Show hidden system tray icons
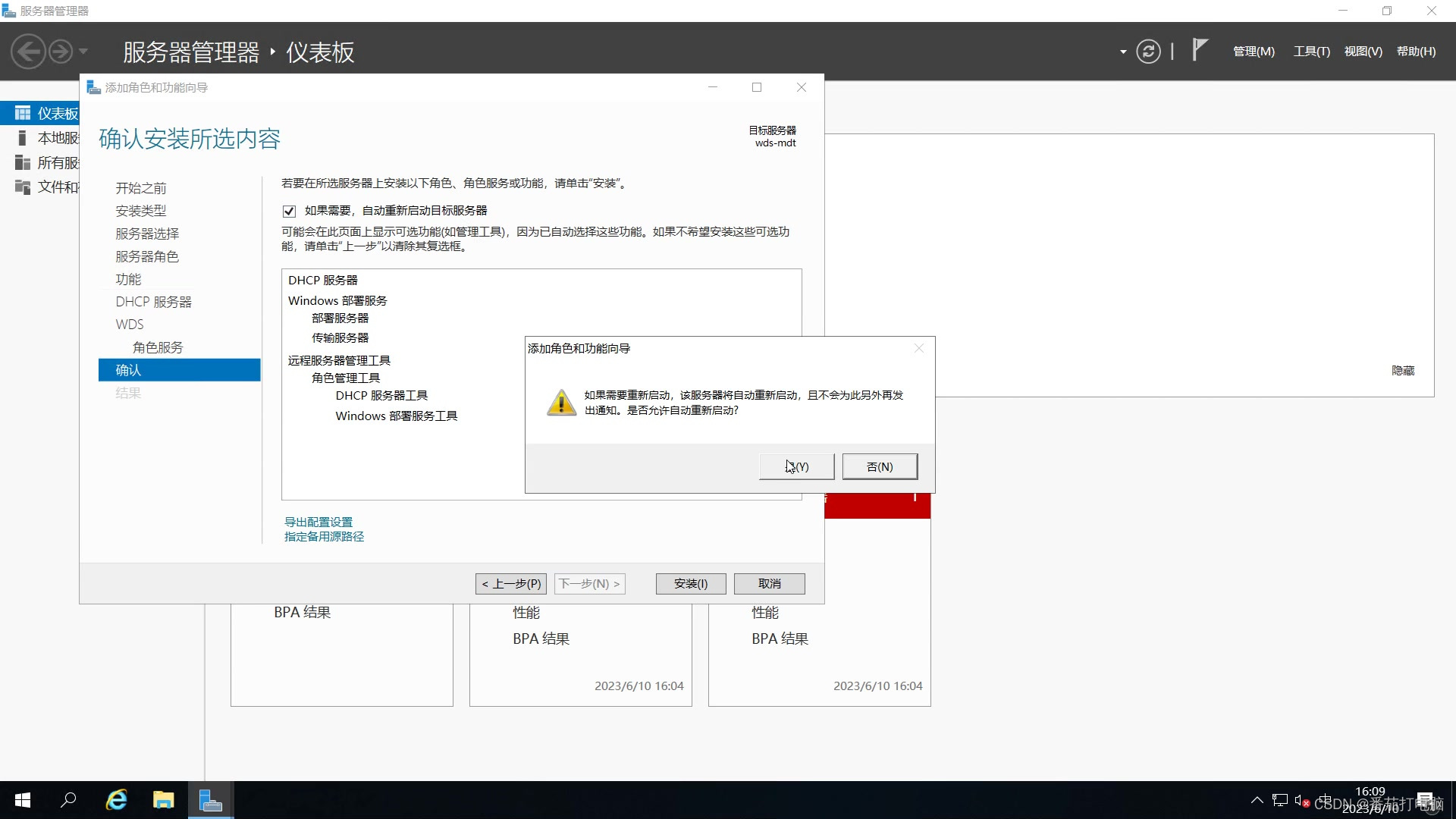The height and width of the screenshot is (819, 1456). click(1257, 800)
